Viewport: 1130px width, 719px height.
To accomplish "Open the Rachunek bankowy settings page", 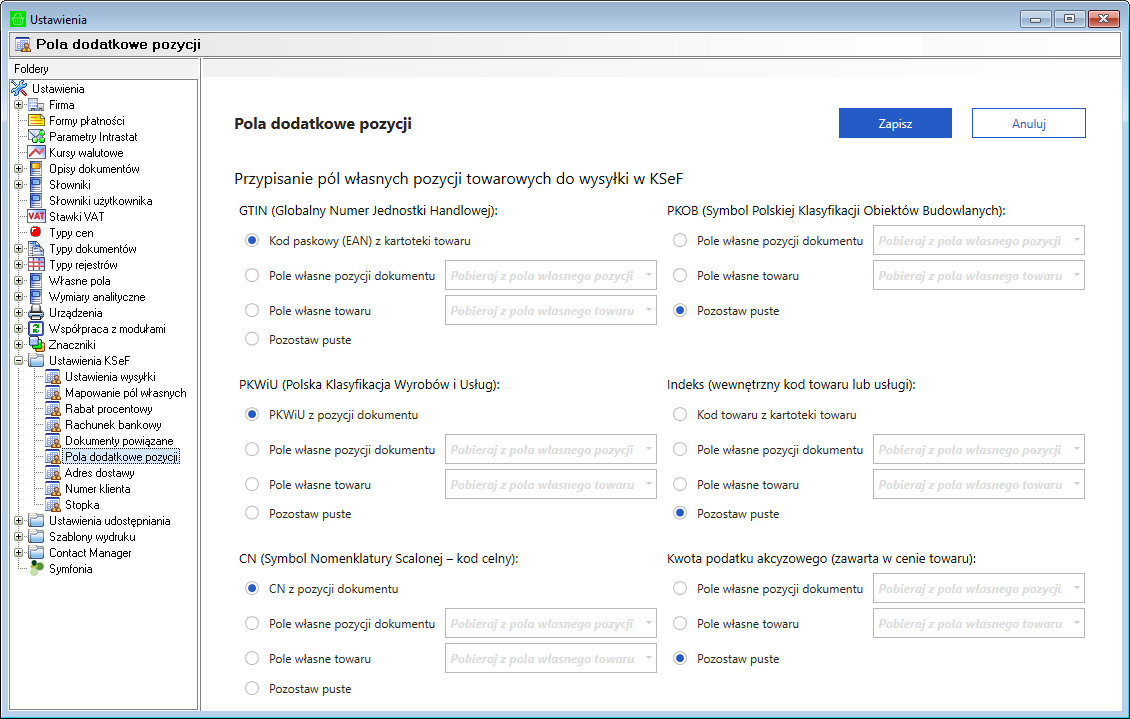I will [x=113, y=425].
